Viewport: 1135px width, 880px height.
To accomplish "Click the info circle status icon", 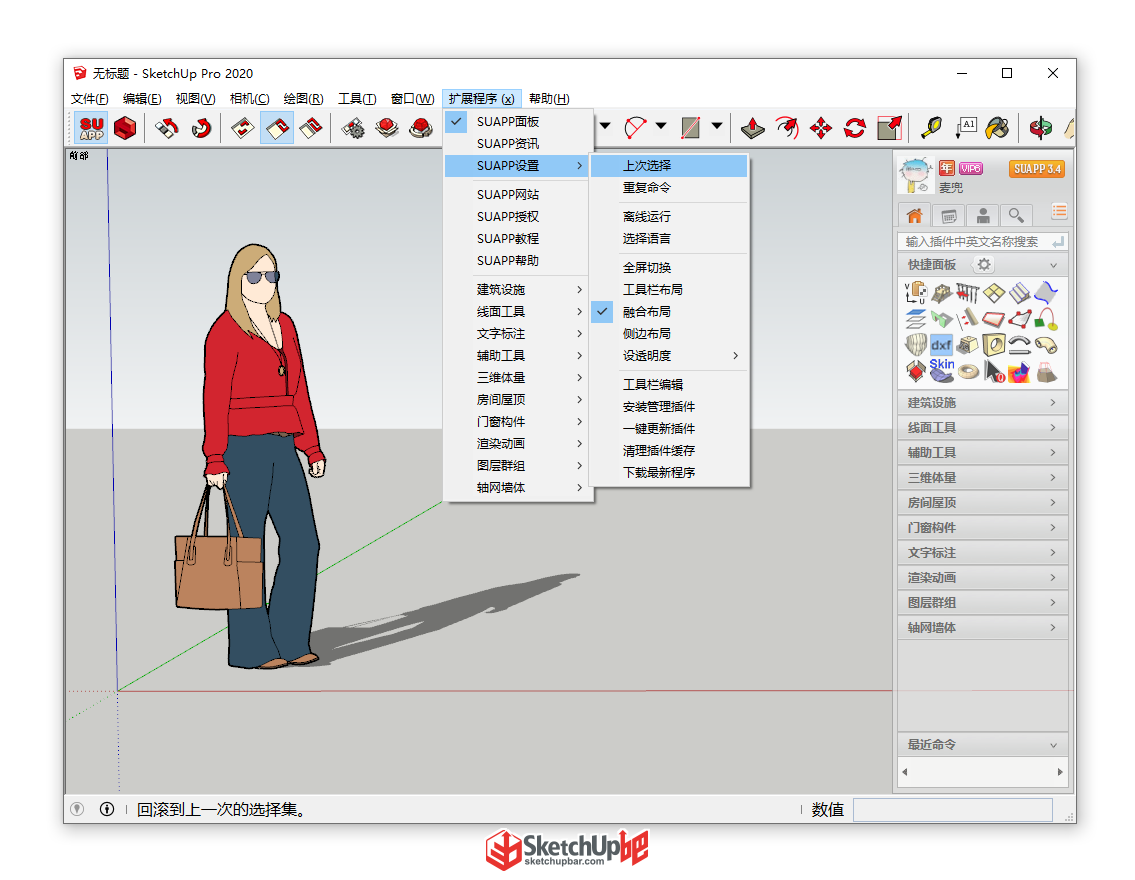I will click(x=106, y=809).
